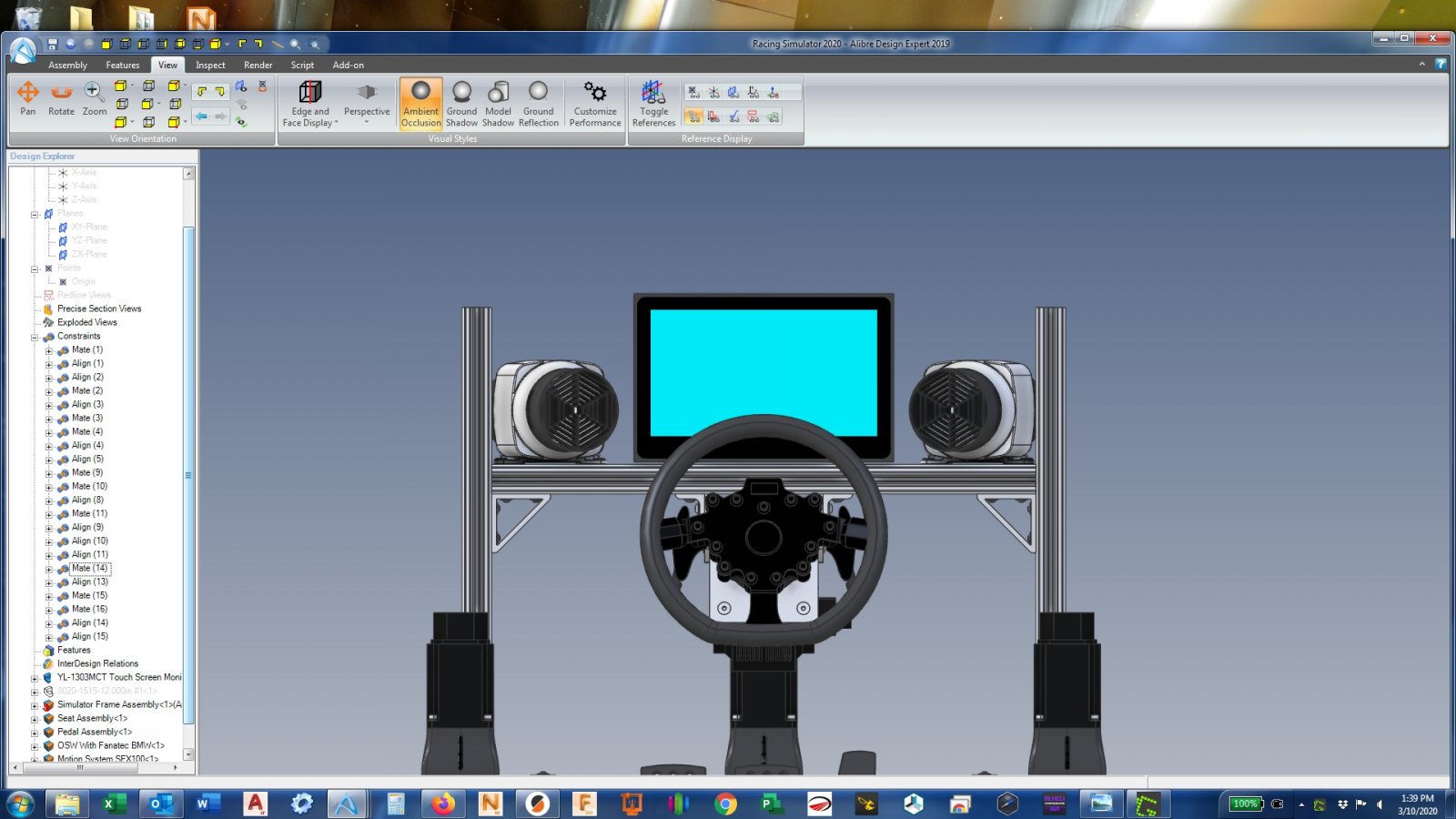The image size is (1456, 819).
Task: Toggle Ground Reflection on
Action: (x=538, y=103)
